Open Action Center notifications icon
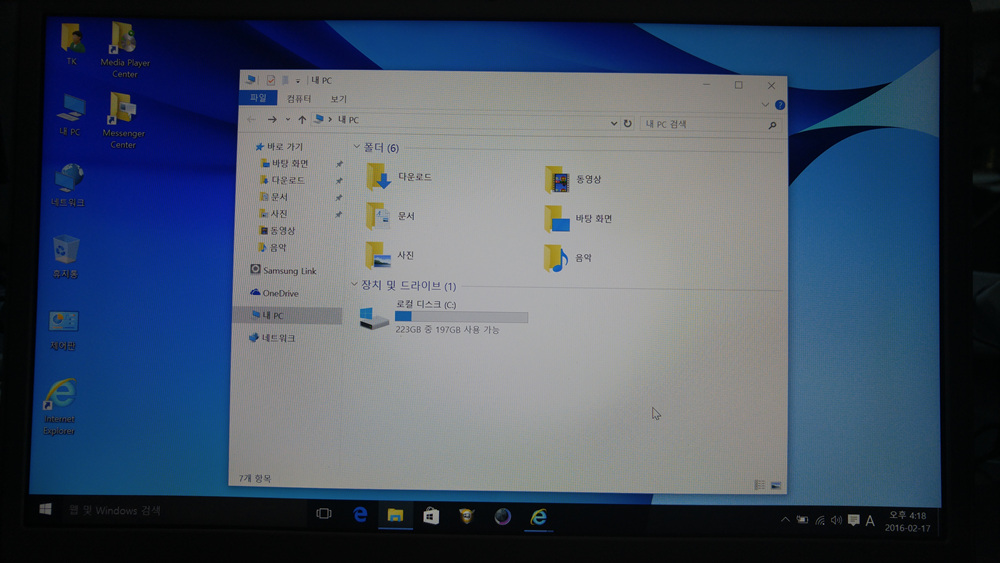The image size is (1000, 563). 853,521
